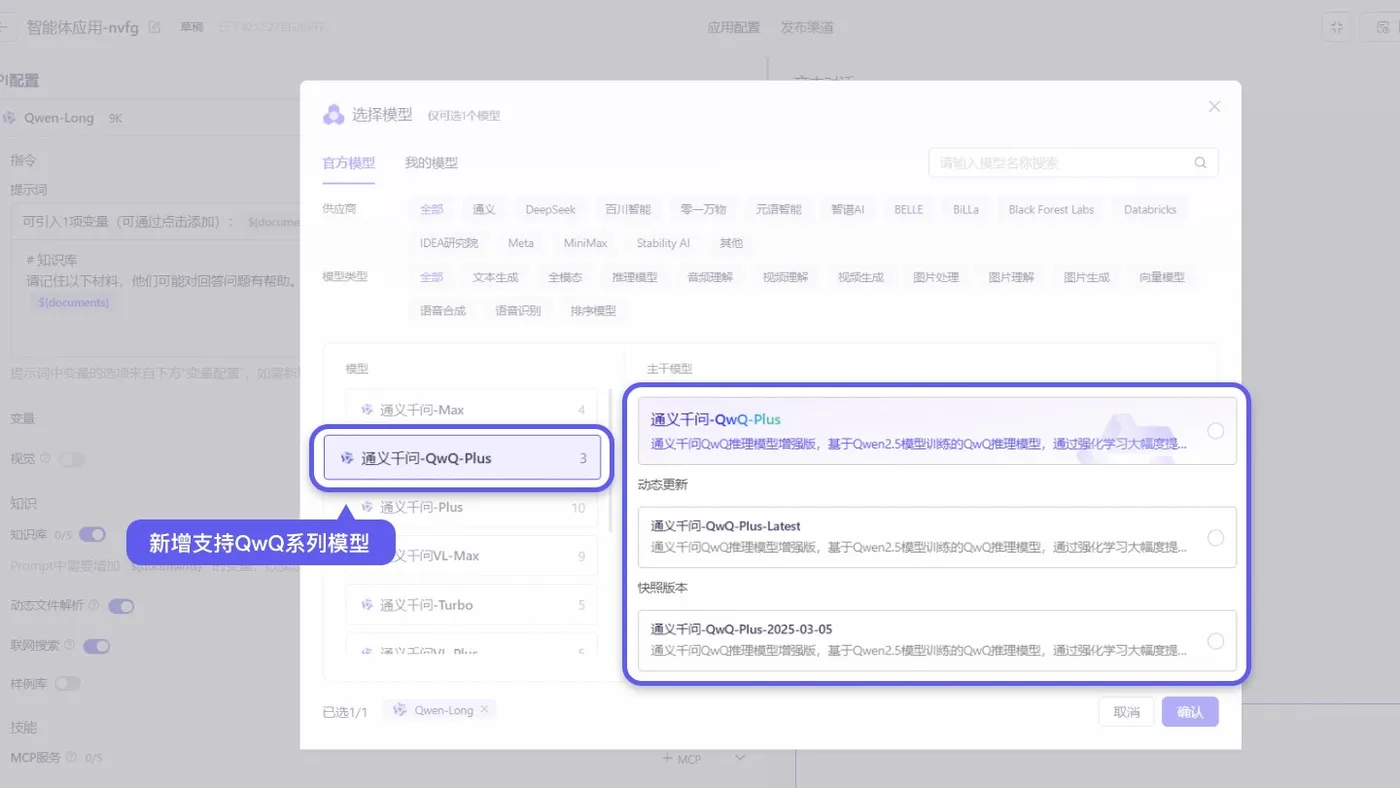Filter model type by 音频理解

(710, 277)
